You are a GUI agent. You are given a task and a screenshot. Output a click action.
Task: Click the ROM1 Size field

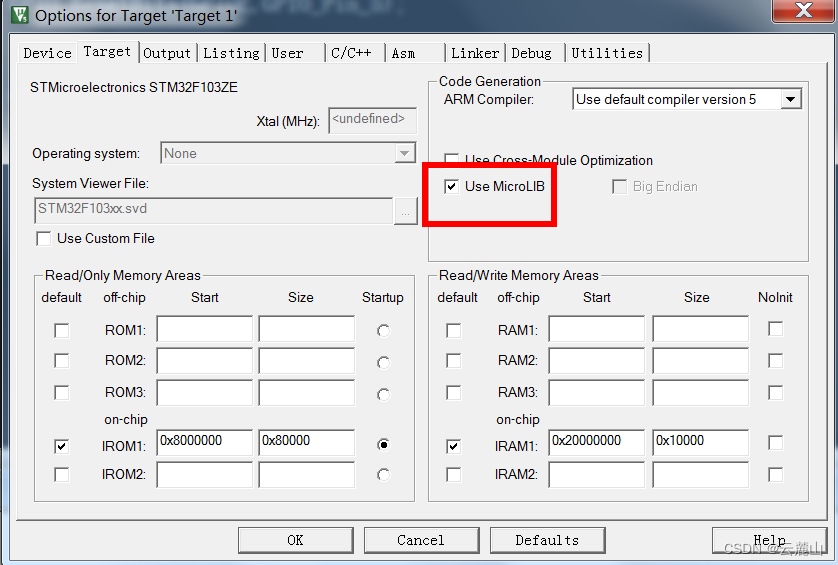pyautogui.click(x=307, y=329)
